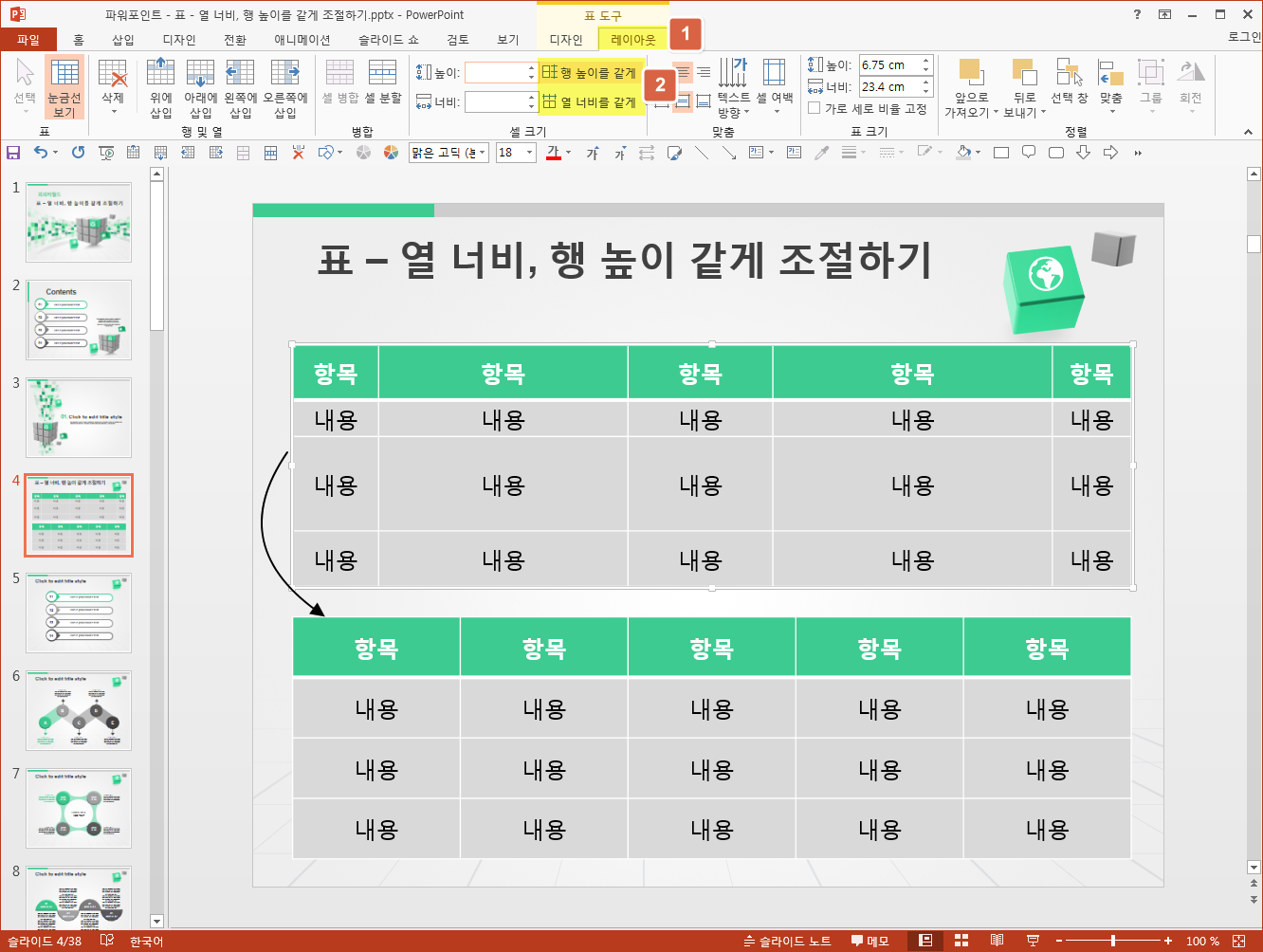The width and height of the screenshot is (1263, 952).
Task: Open 선택 table select dropdown
Action: tap(25, 87)
